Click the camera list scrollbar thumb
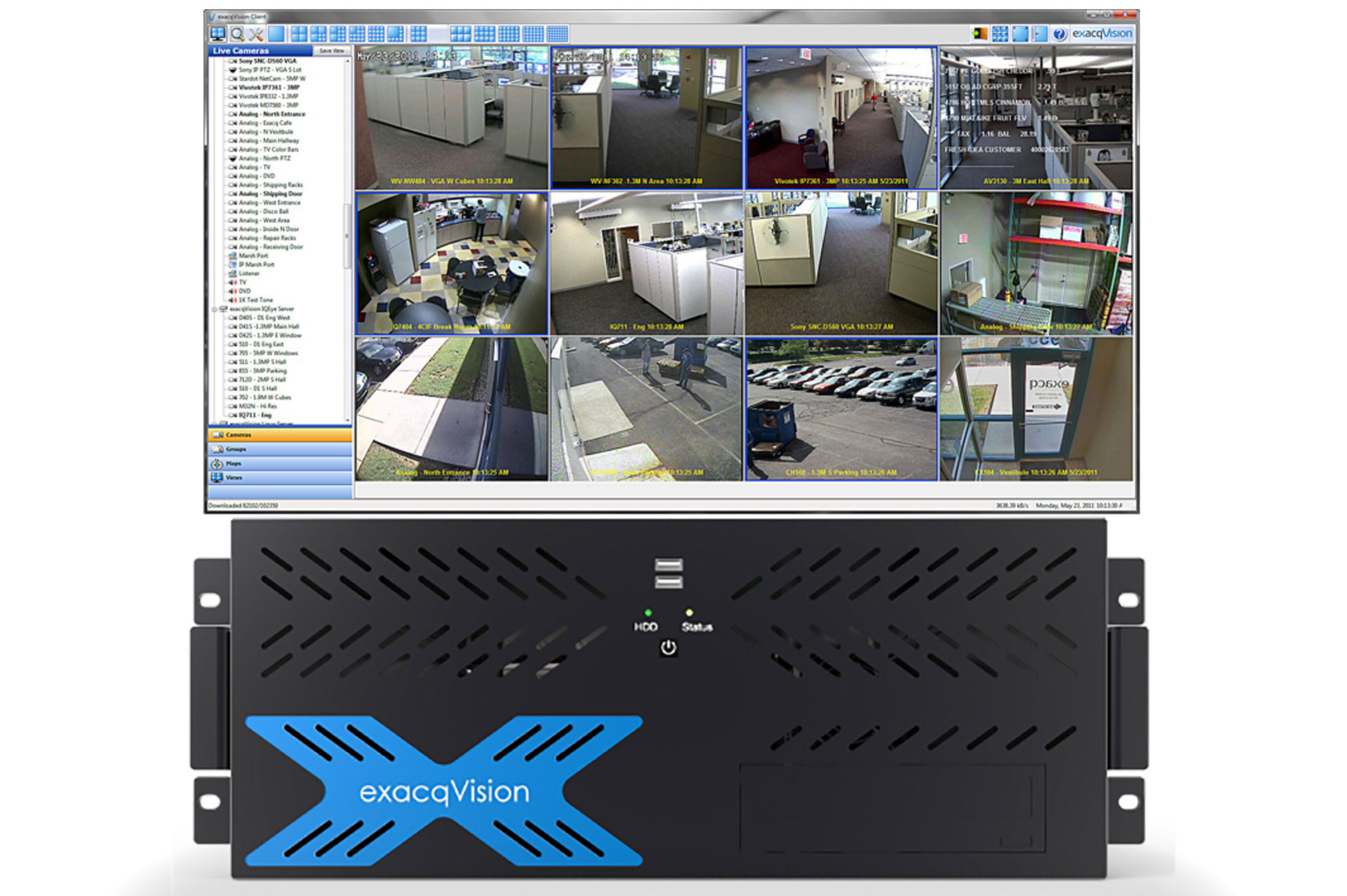 point(347,235)
